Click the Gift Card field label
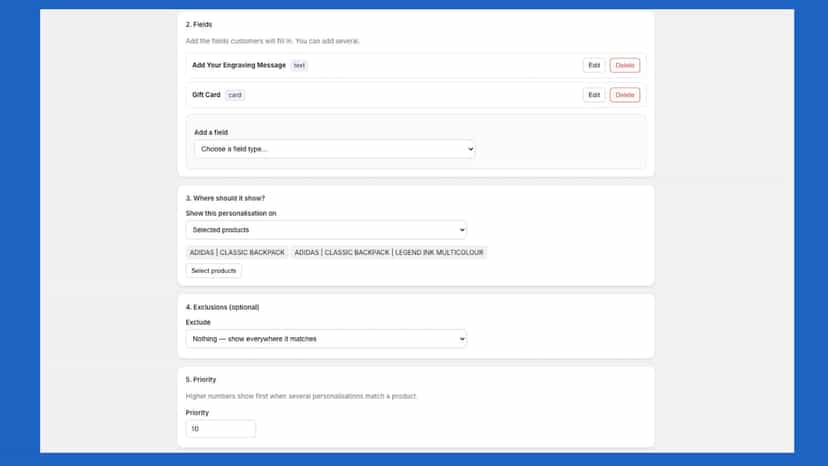This screenshot has height=466, width=828. (206, 95)
